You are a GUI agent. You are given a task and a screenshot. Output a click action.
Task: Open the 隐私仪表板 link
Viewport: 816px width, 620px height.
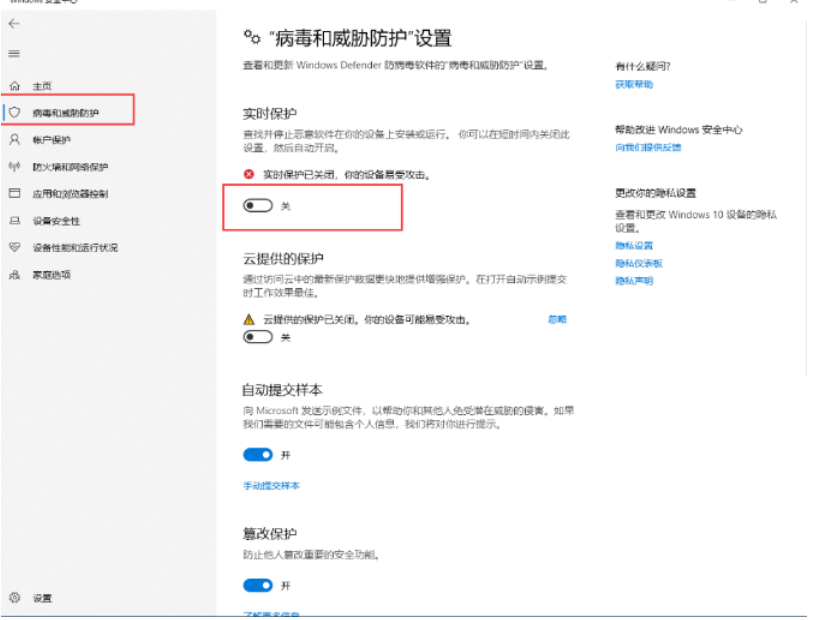[x=639, y=263]
